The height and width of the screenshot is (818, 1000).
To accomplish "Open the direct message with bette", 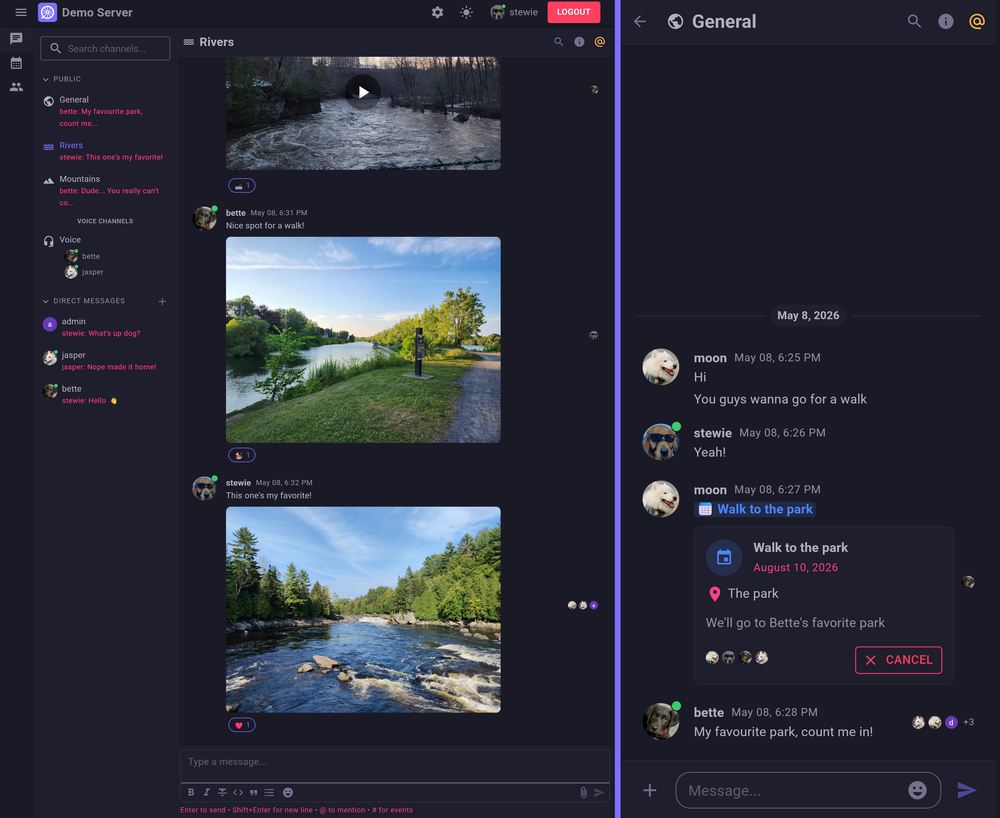I will click(105, 394).
